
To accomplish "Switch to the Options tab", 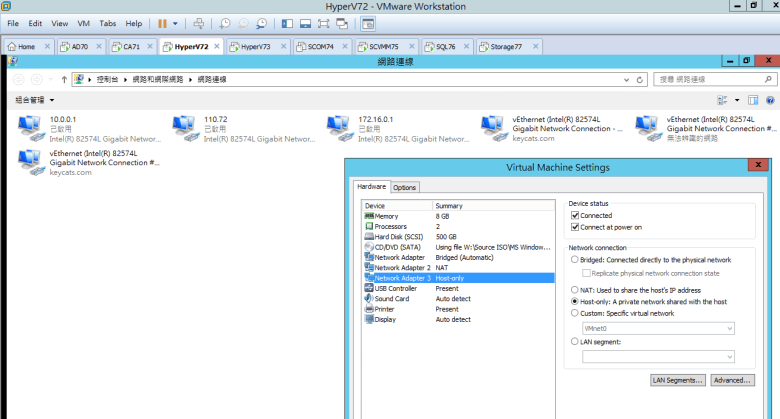I will tap(405, 187).
